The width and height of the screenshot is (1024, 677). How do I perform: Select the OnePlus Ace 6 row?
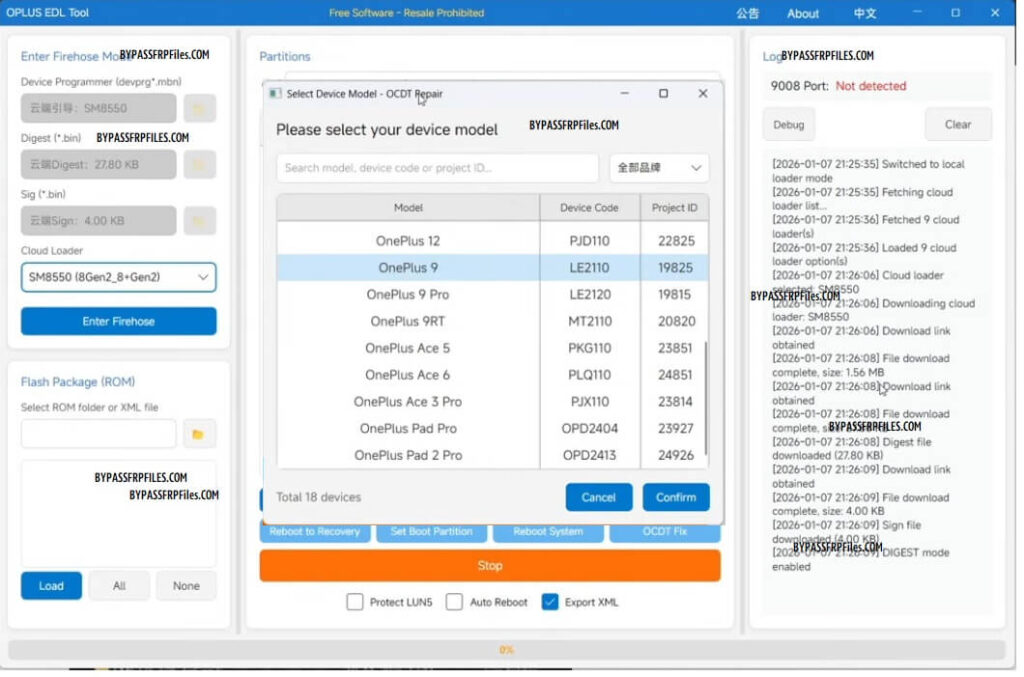492,375
